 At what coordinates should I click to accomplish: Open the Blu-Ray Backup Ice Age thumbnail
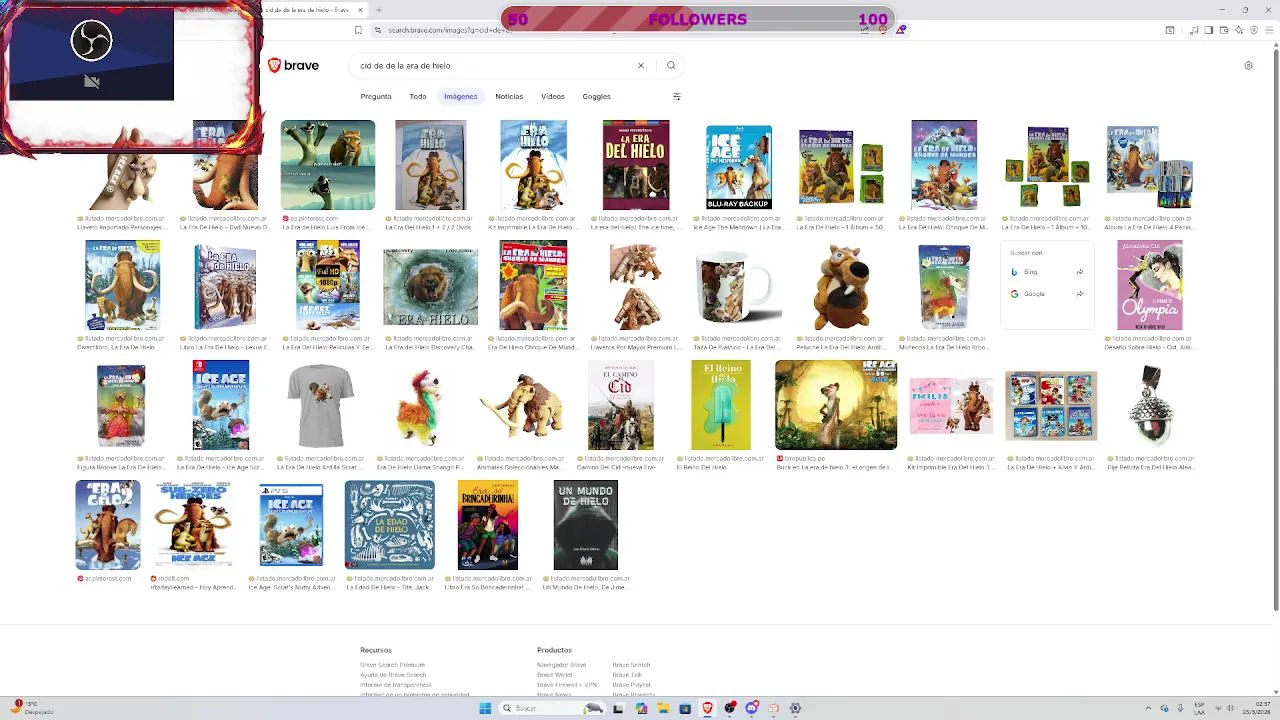[739, 167]
